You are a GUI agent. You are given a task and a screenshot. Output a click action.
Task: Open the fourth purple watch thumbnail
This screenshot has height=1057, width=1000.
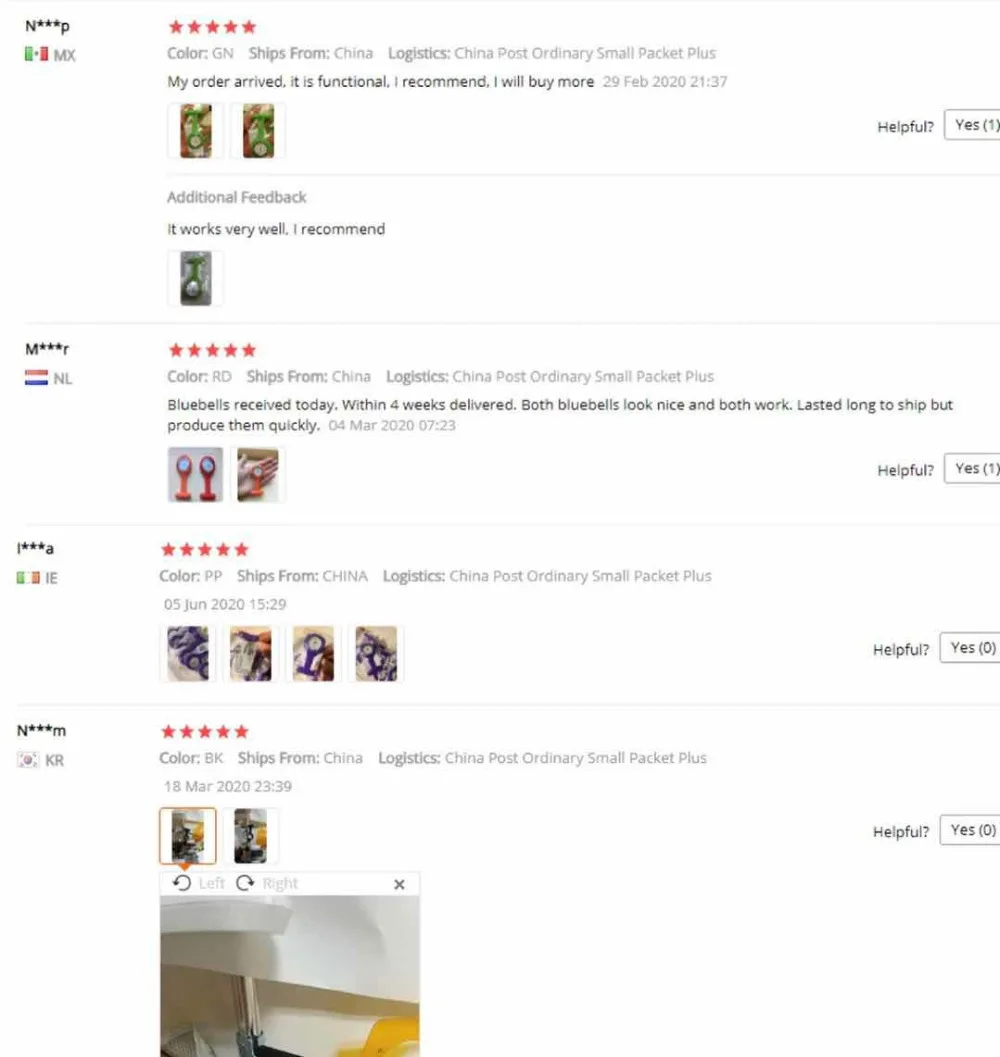(376, 654)
